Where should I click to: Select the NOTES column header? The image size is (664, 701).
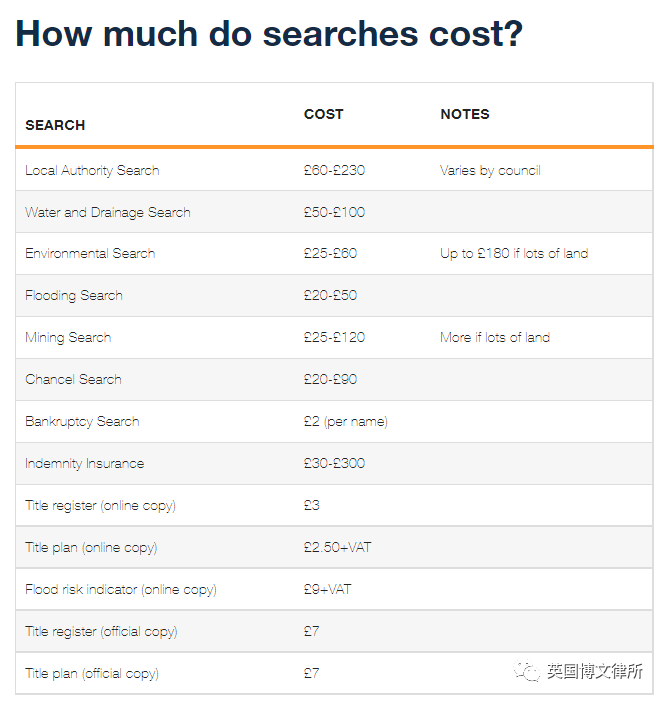click(465, 114)
